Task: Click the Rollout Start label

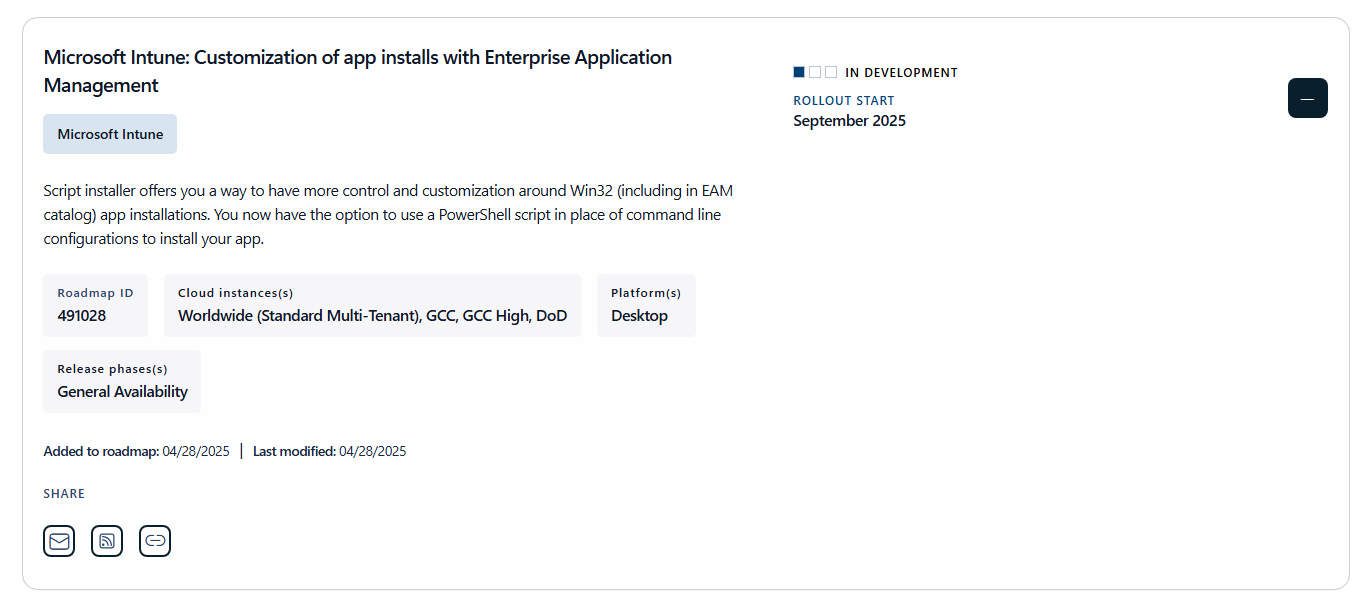Action: tap(844, 101)
